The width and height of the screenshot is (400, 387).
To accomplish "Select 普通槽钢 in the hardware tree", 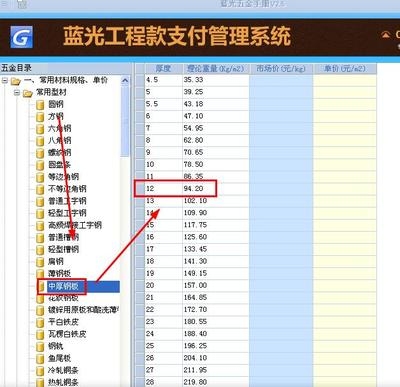I will 63,237.
